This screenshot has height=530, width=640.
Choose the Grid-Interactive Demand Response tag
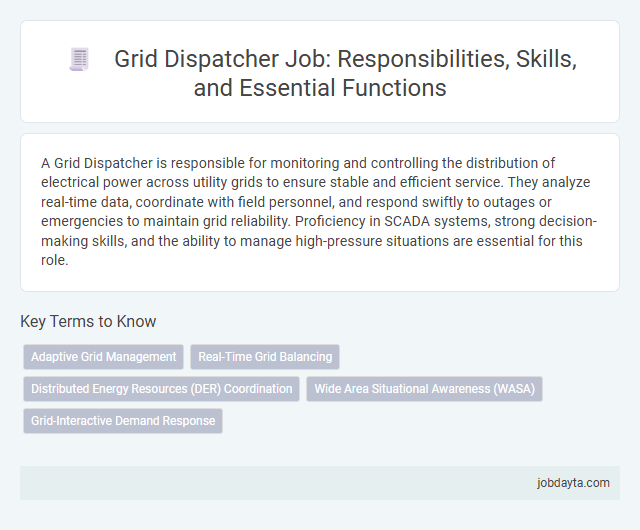pos(123,421)
